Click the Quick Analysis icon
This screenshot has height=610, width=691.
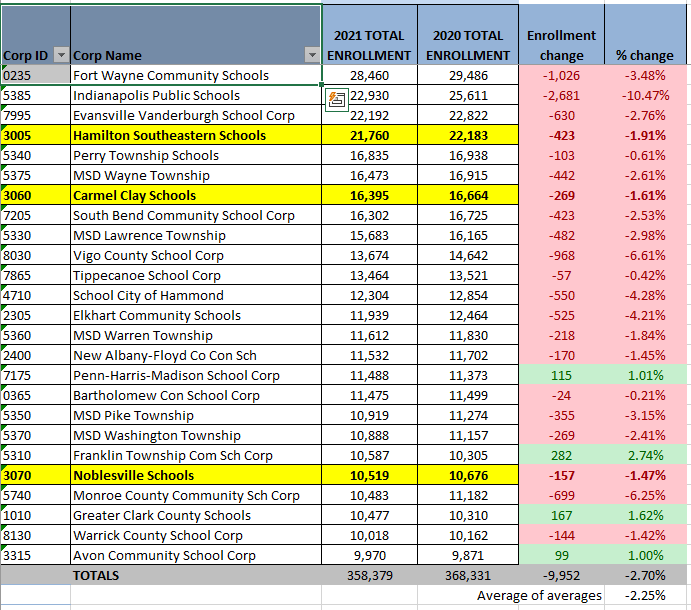[337, 100]
